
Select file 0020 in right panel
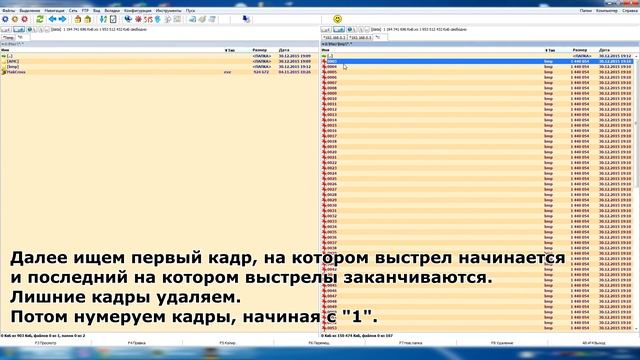click(x=478, y=152)
